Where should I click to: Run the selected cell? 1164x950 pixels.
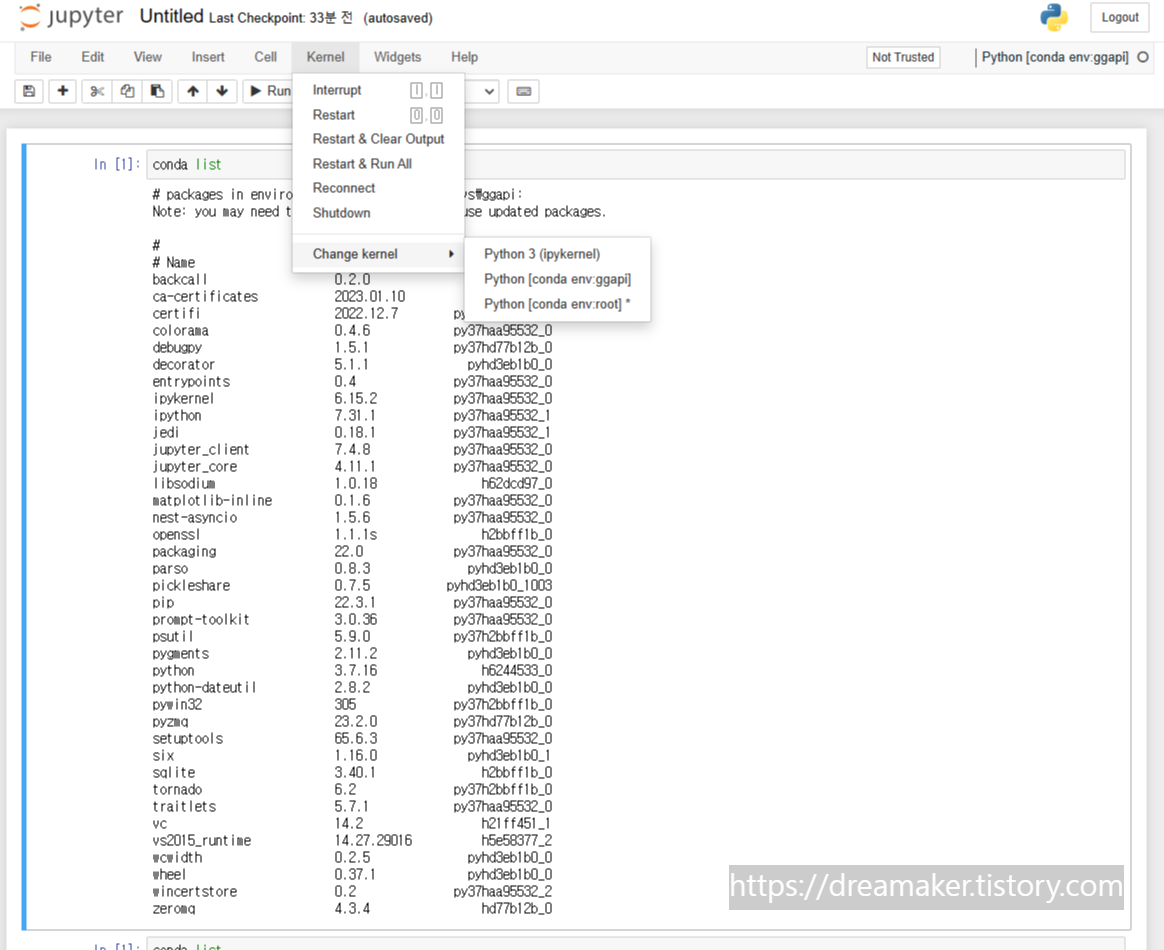[269, 91]
